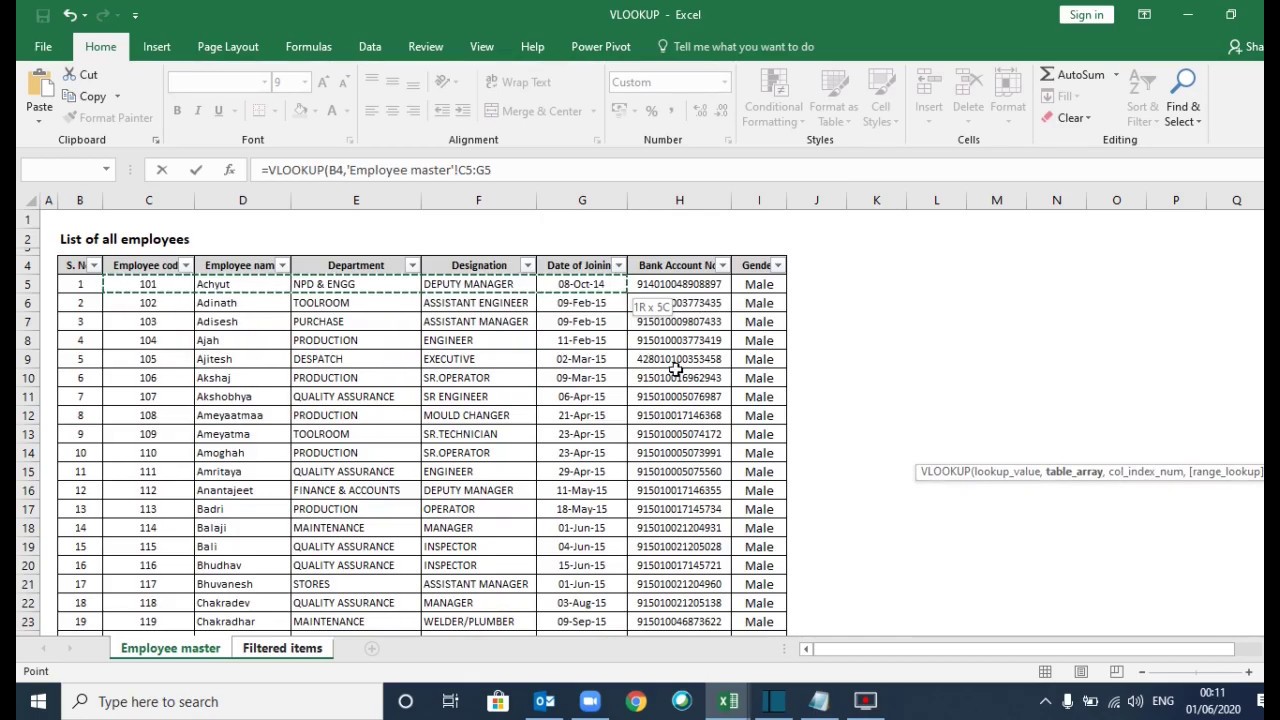Open the Department column filter dropdown
Viewport: 1280px width, 720px height.
(x=412, y=265)
